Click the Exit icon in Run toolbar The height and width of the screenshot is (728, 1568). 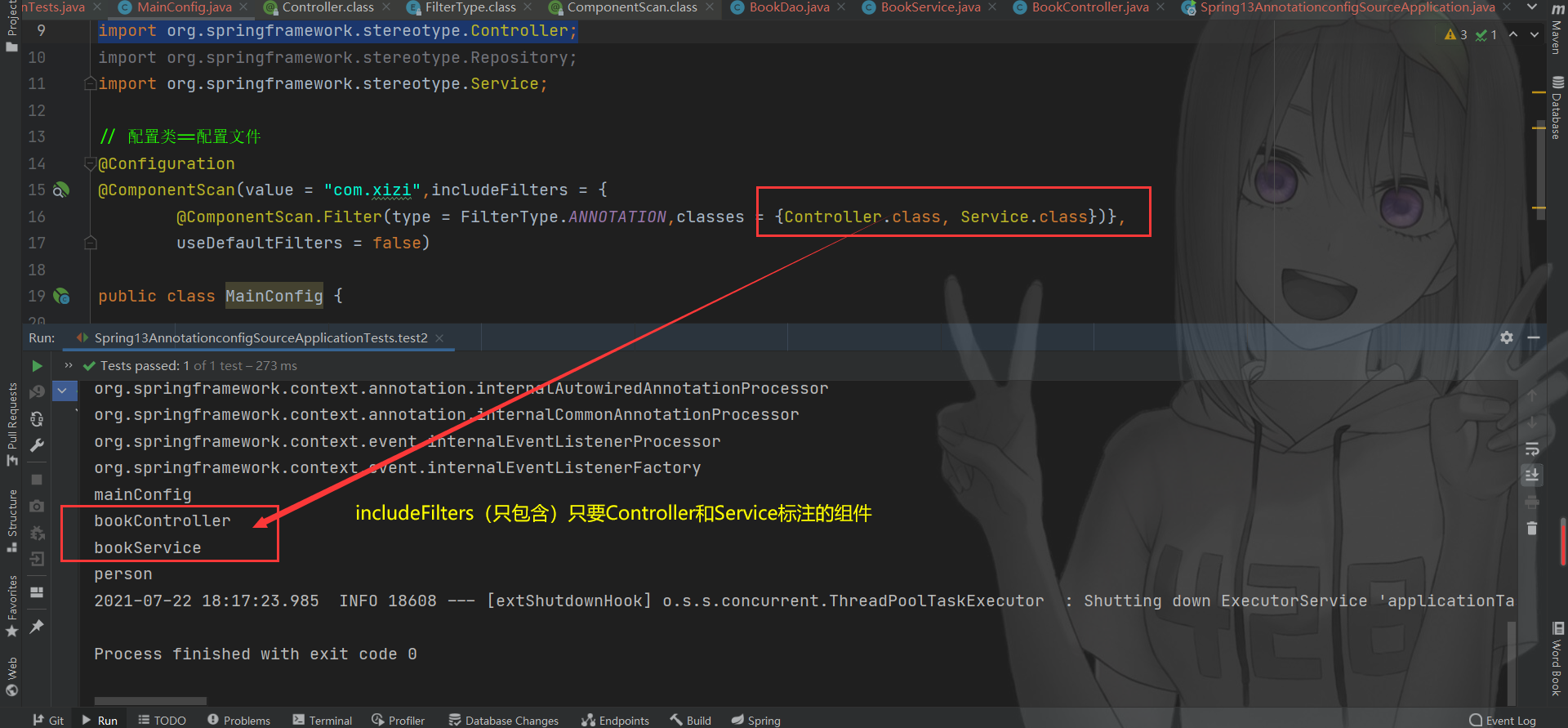pos(37,559)
